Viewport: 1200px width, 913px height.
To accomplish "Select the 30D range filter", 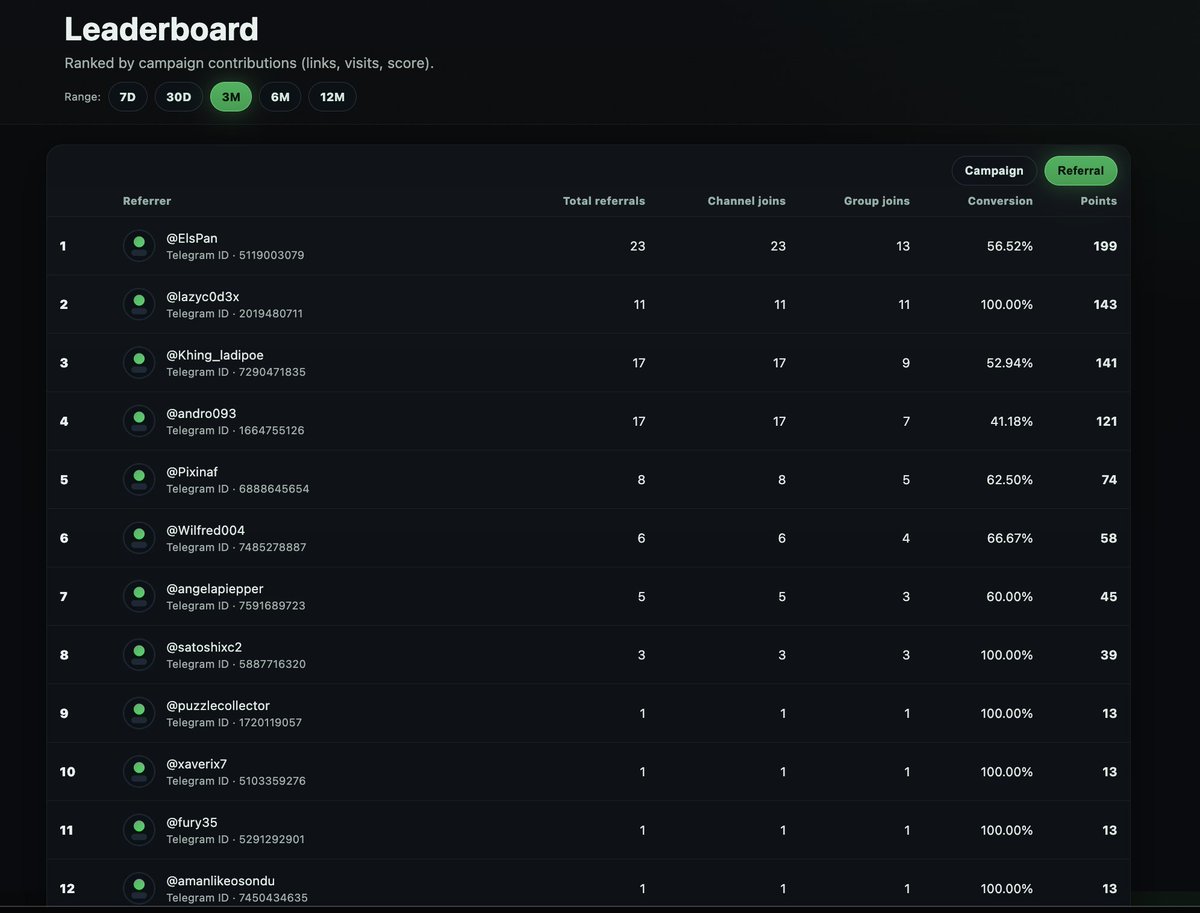I will (179, 97).
